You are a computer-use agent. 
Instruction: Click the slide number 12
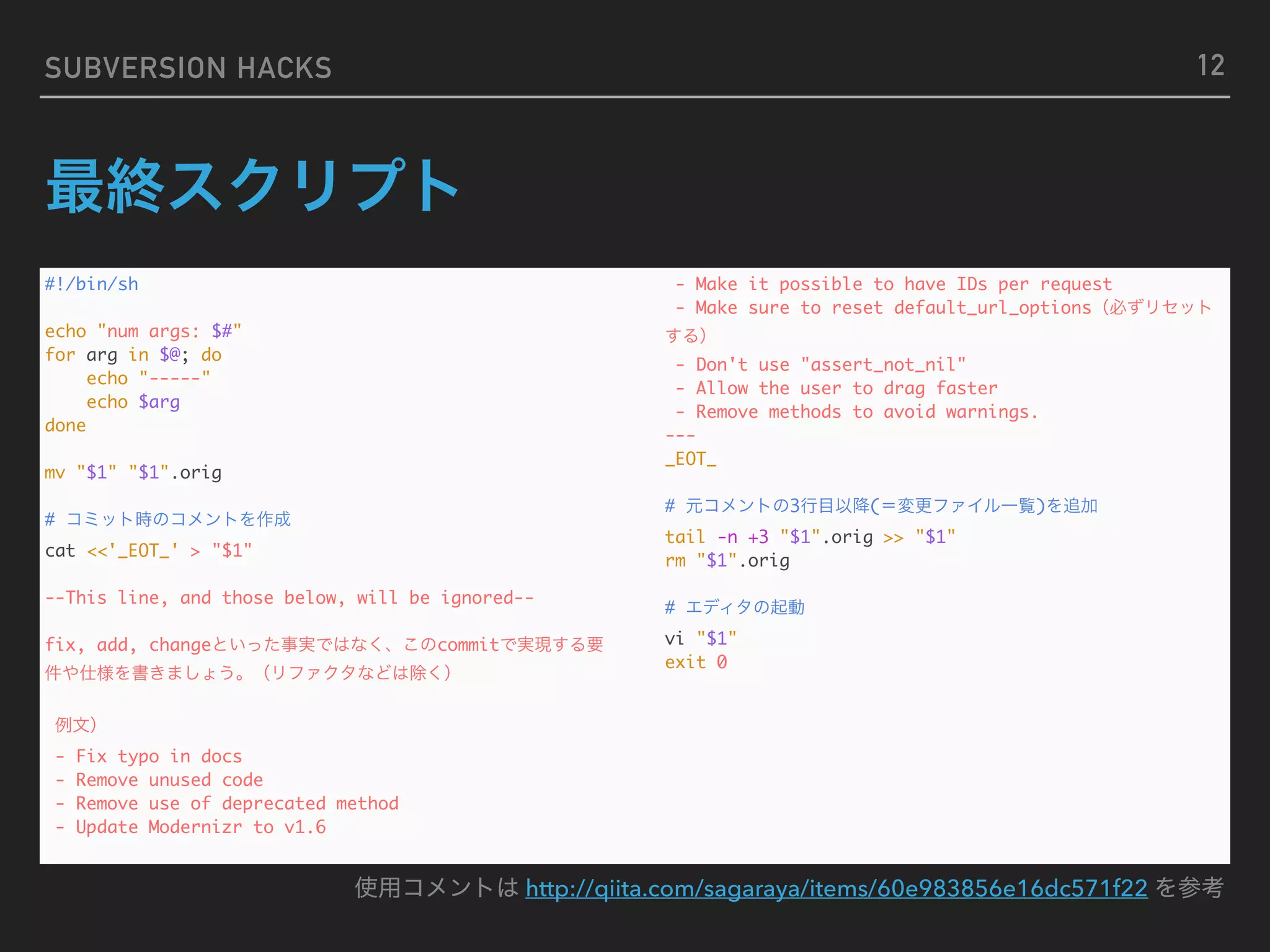(x=1210, y=66)
